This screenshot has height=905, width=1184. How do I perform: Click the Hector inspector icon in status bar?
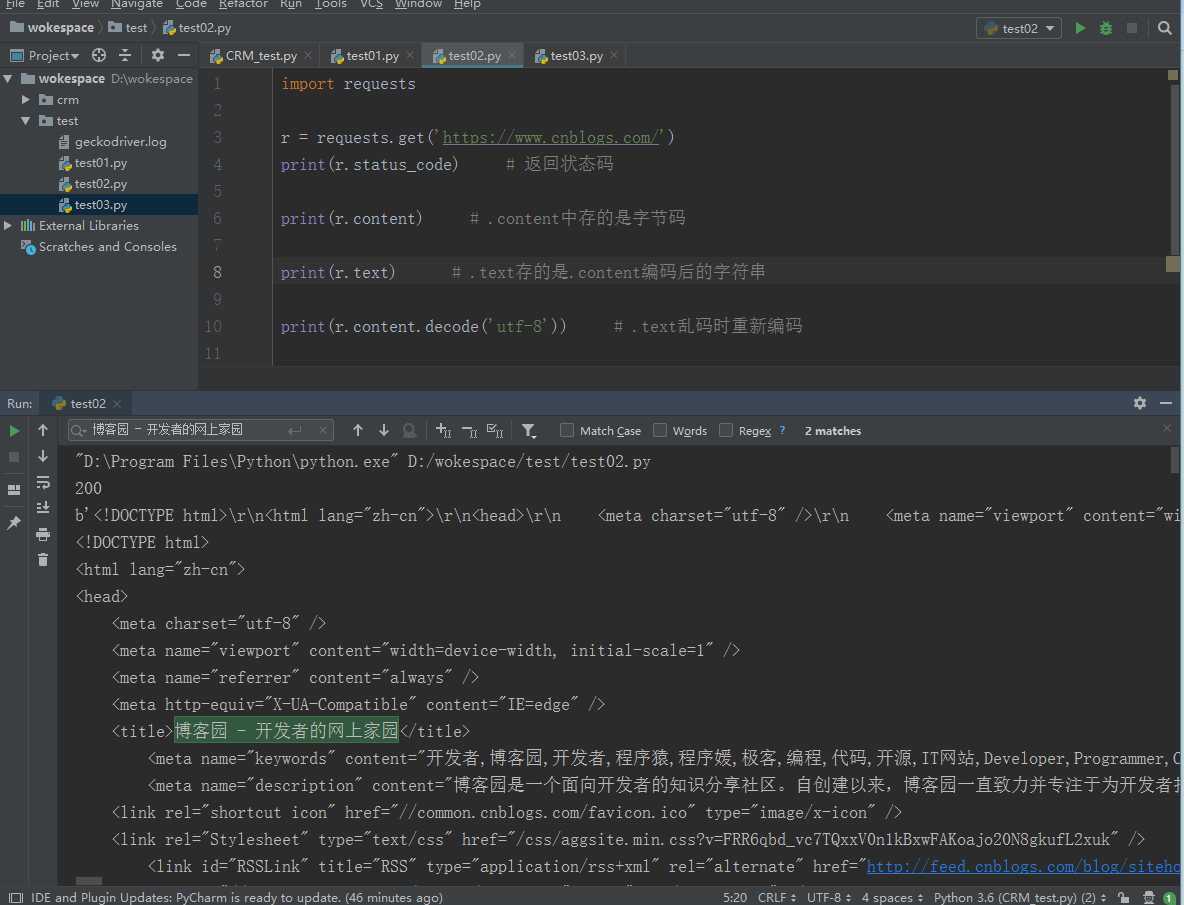tap(1149, 897)
